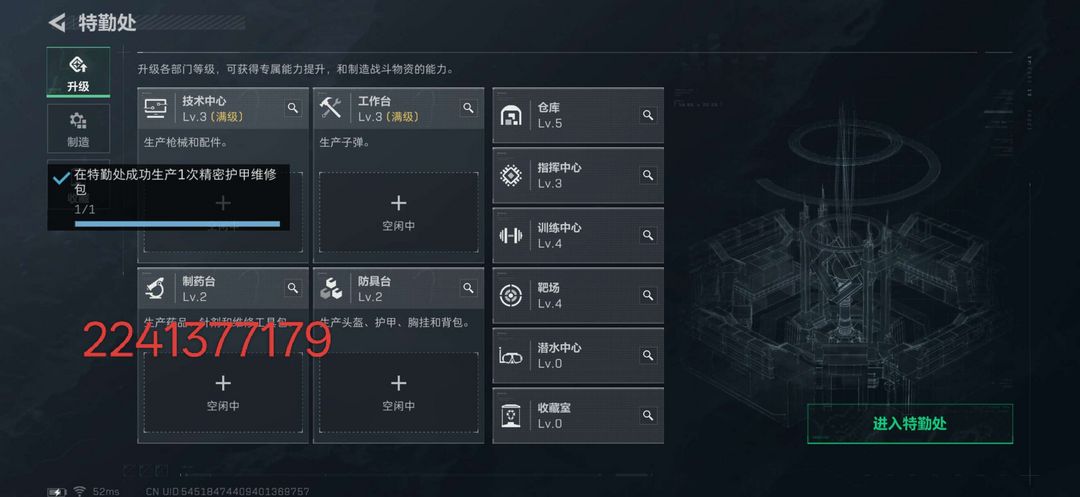The height and width of the screenshot is (497, 1080).
Task: Open magnifier details for 工作台
Action: coord(468,108)
